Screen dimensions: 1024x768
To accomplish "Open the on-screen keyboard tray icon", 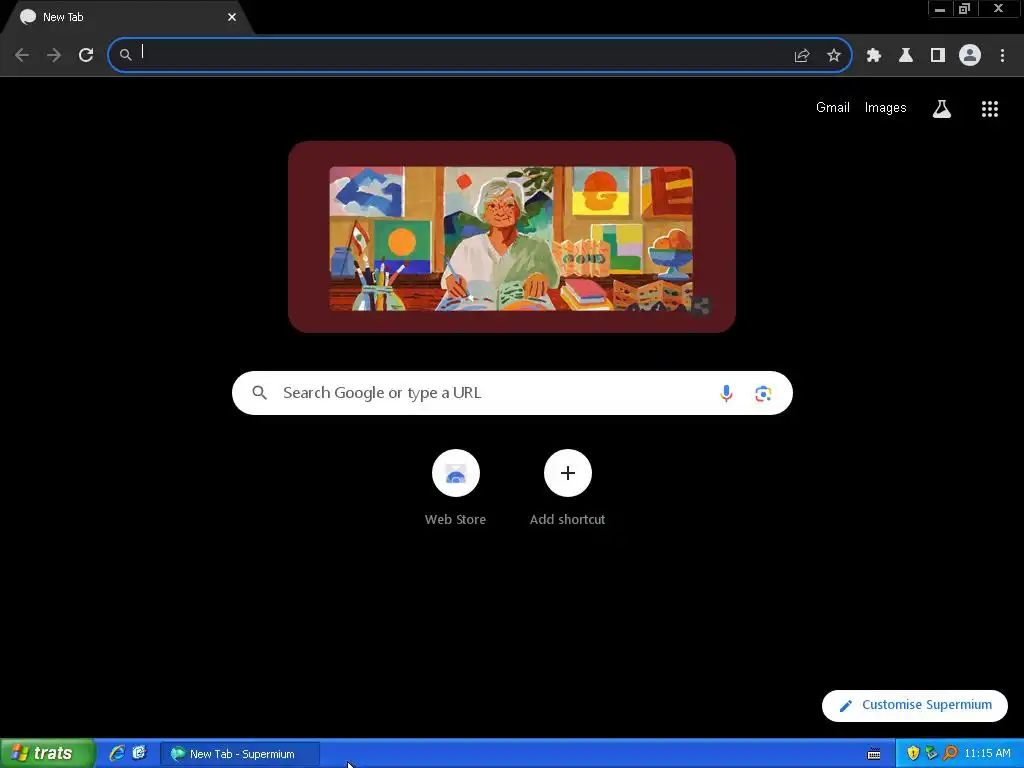I will point(874,754).
